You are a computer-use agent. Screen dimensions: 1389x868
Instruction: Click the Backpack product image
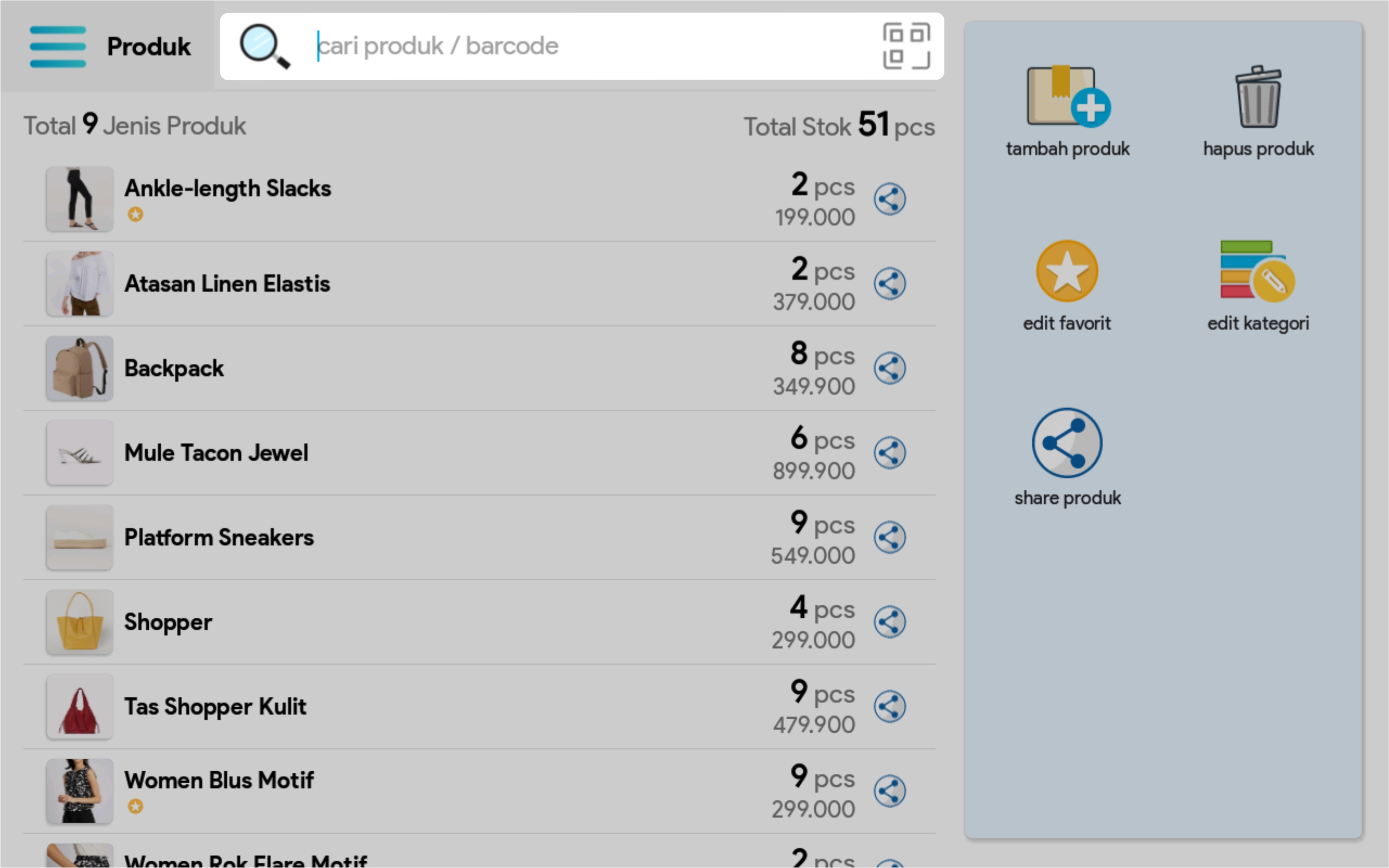(80, 368)
